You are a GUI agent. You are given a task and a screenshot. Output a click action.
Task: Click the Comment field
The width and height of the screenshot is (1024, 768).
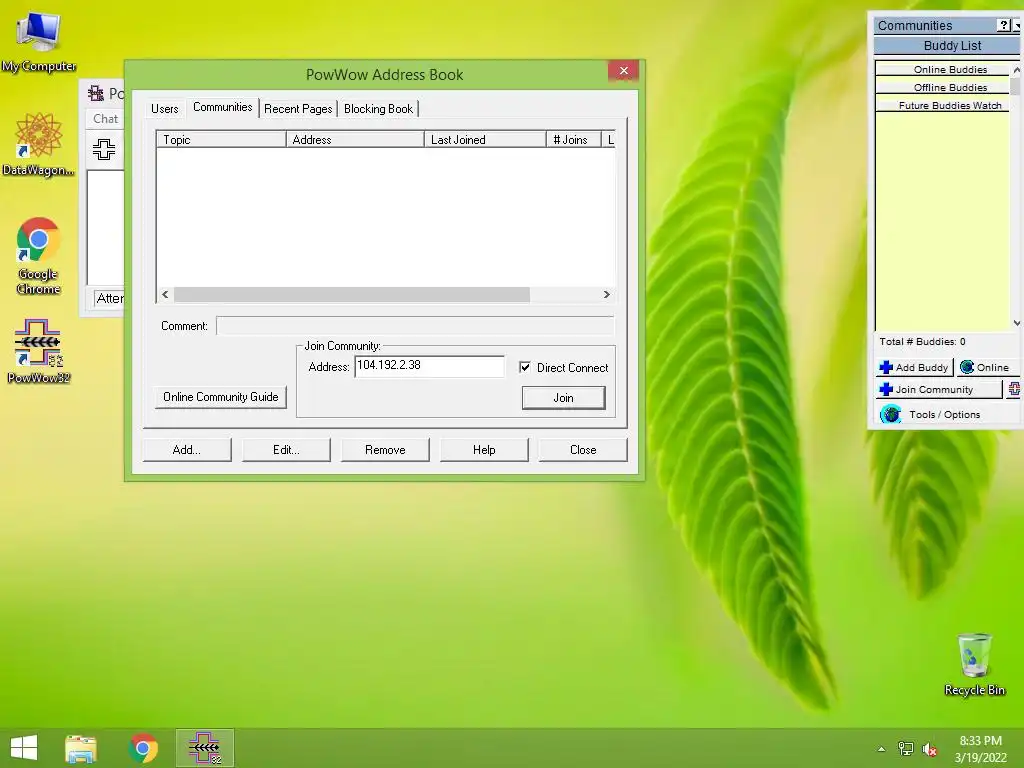(415, 326)
